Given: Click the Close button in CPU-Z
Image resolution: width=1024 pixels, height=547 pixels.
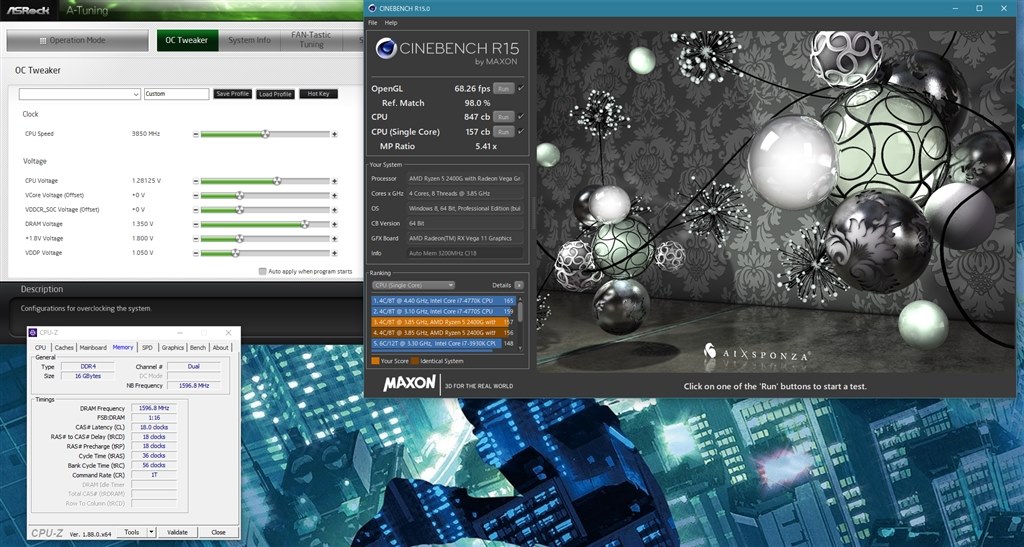Looking at the screenshot, I should (x=218, y=533).
